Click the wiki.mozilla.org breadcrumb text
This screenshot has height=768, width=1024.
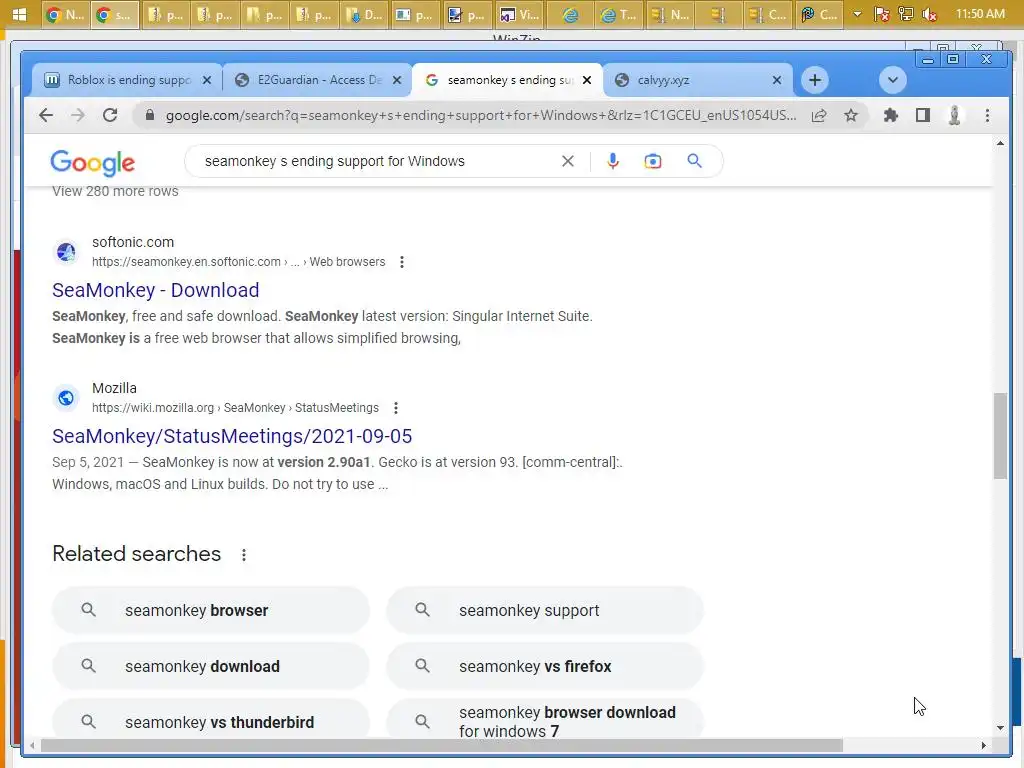[235, 408]
